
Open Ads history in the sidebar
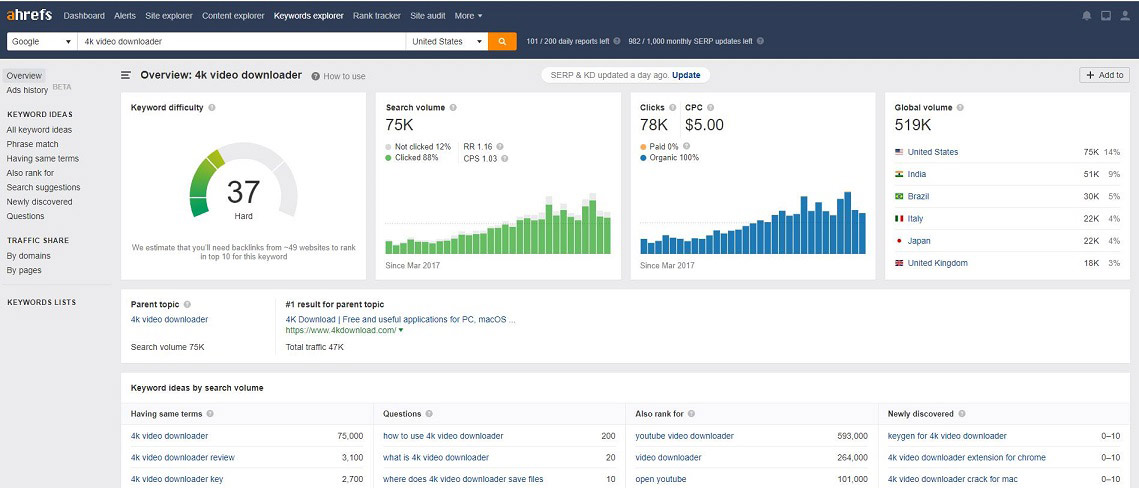(27, 90)
